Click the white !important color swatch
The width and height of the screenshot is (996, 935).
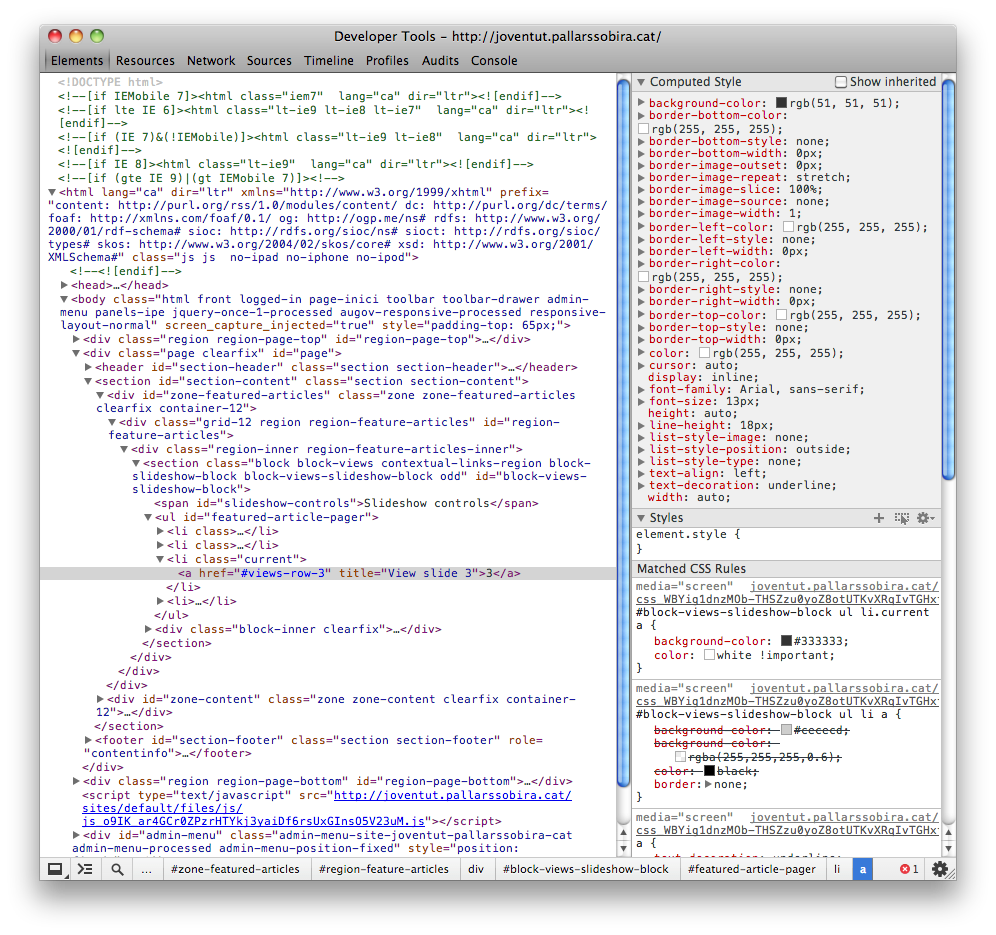pos(710,655)
